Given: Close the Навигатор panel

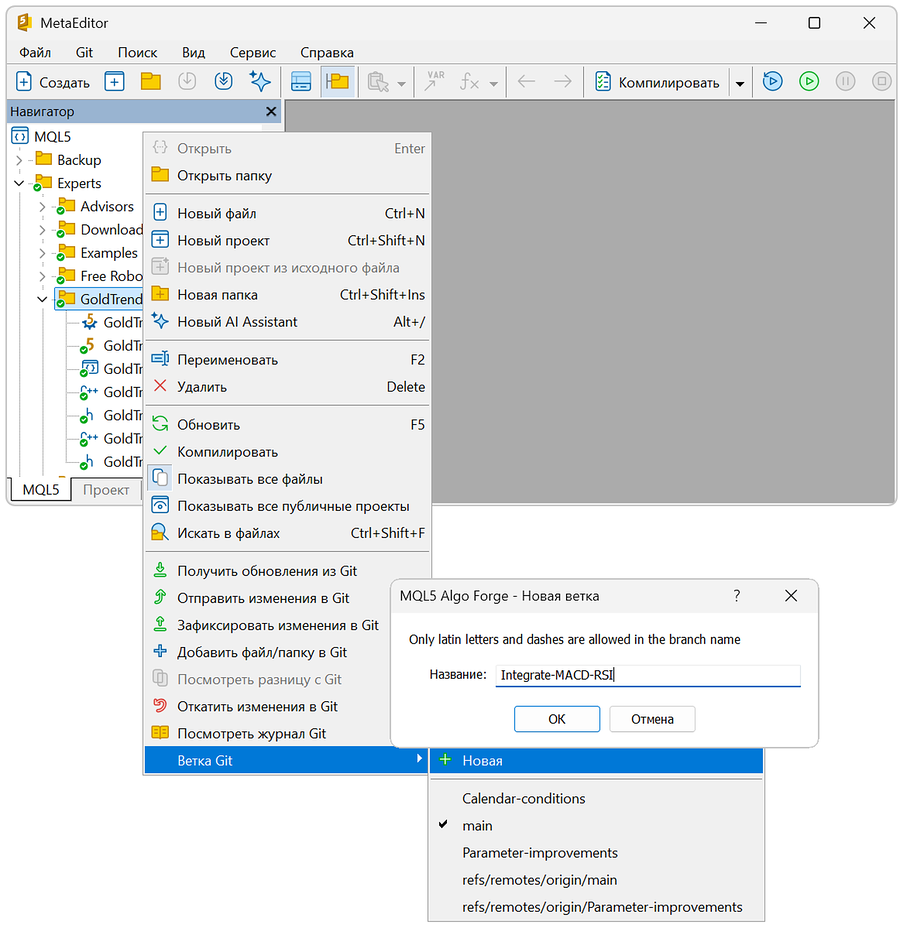Looking at the screenshot, I should point(271,111).
